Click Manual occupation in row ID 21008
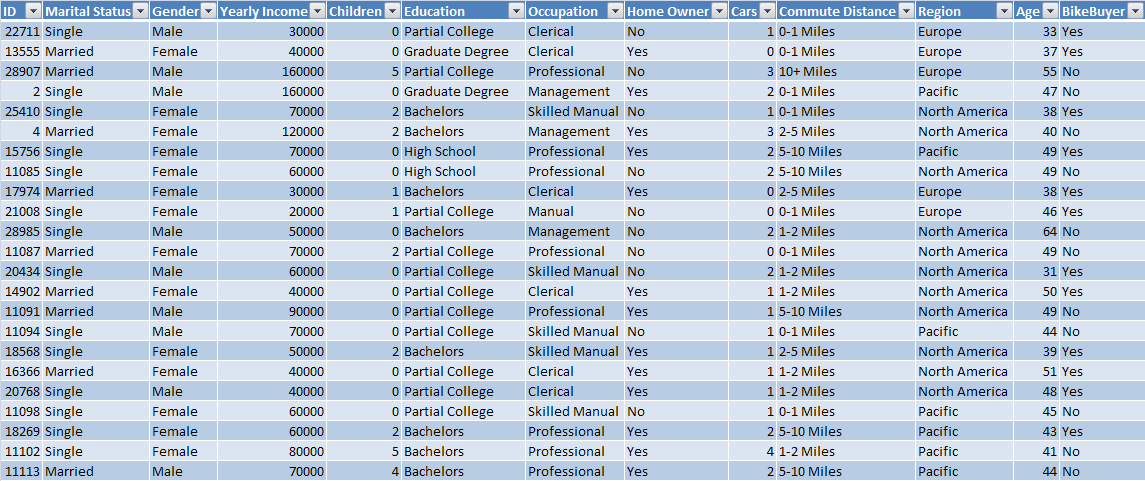The width and height of the screenshot is (1145, 481). [575, 212]
